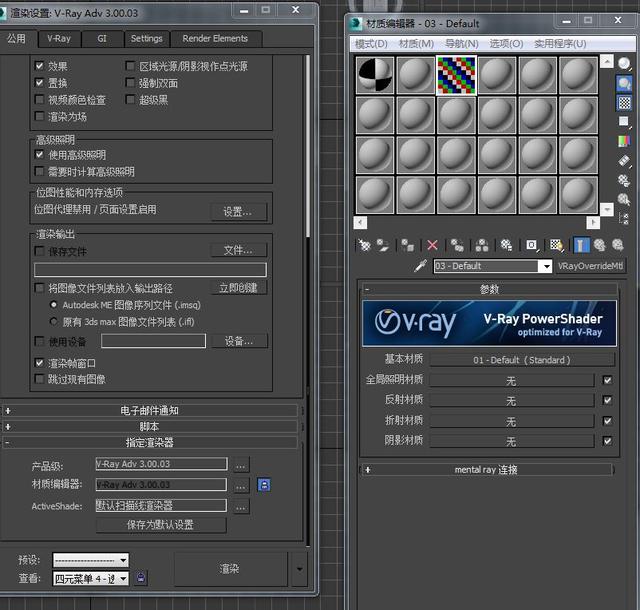Viewport: 640px width, 610px height.
Task: Click lock icon beside material editor renderer
Action: [264, 485]
